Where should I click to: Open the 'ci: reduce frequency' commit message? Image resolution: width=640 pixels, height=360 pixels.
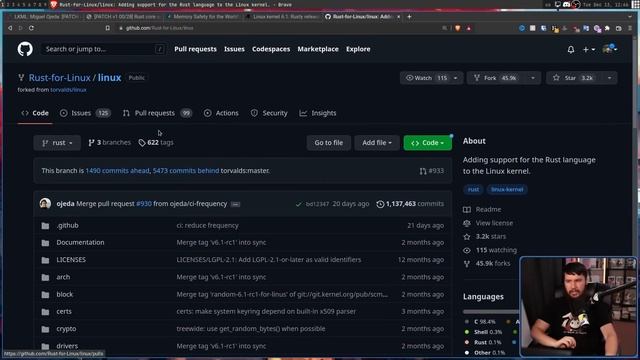click(x=207, y=225)
